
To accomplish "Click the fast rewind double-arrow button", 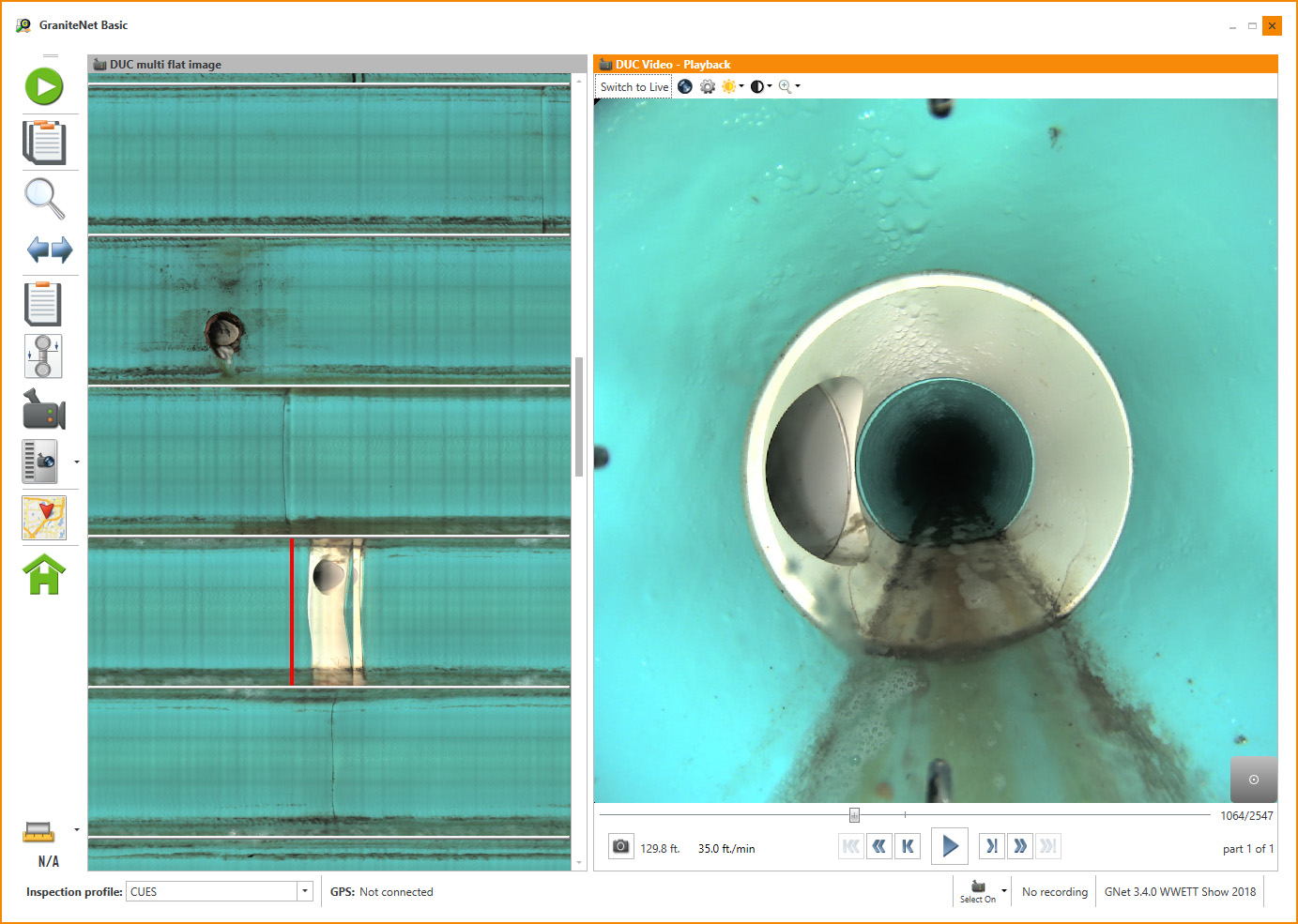I will tap(879, 847).
